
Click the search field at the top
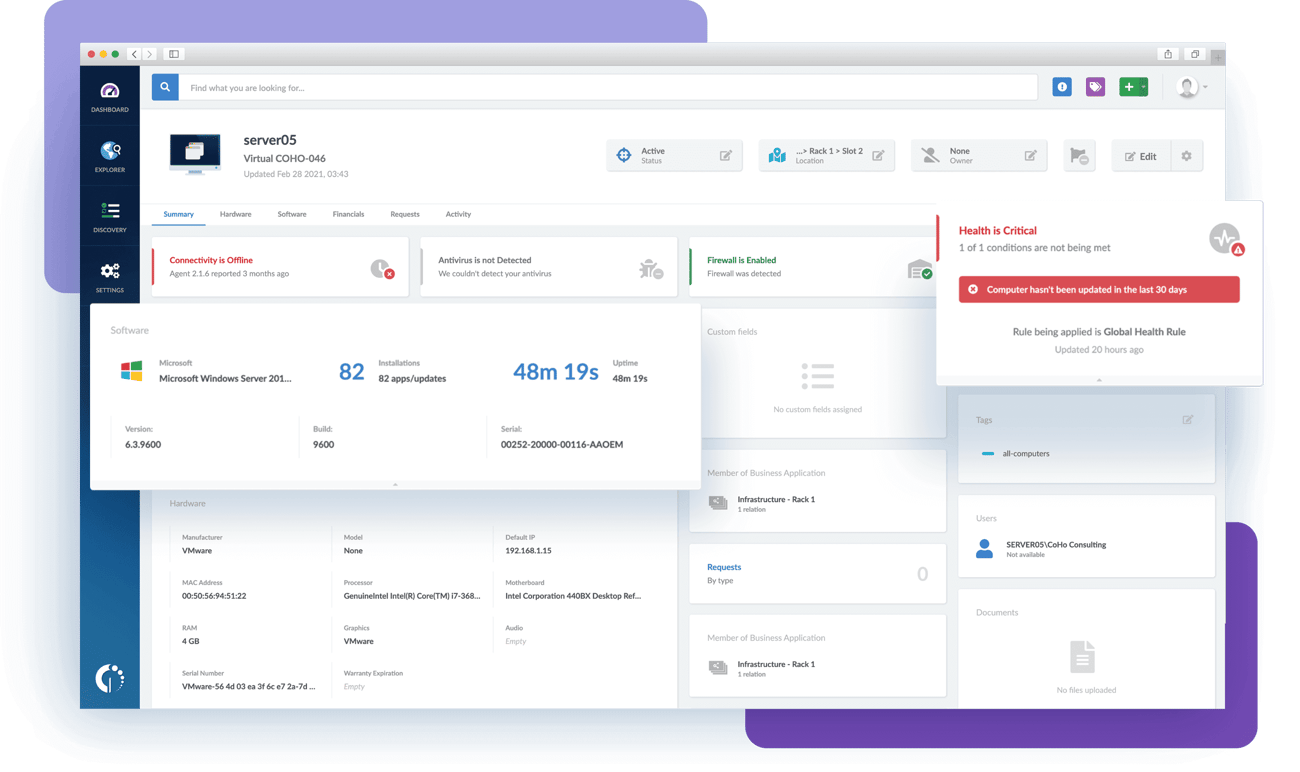pos(600,87)
